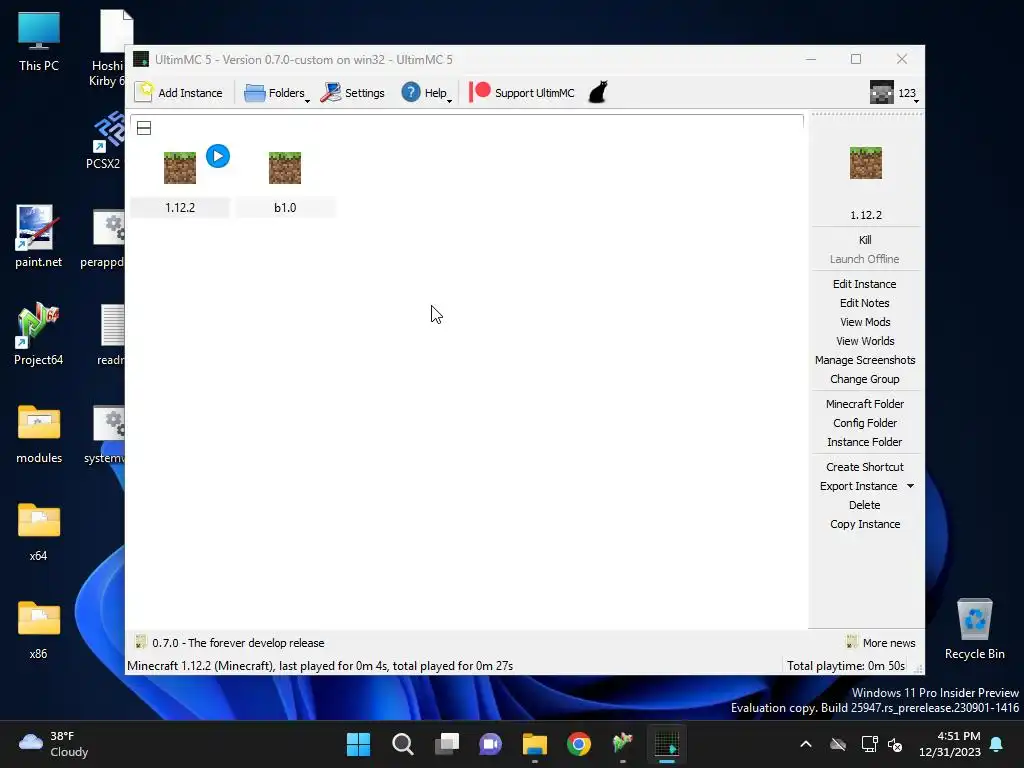The width and height of the screenshot is (1024, 768).
Task: Click the large instance icon in side panel
Action: (x=865, y=163)
